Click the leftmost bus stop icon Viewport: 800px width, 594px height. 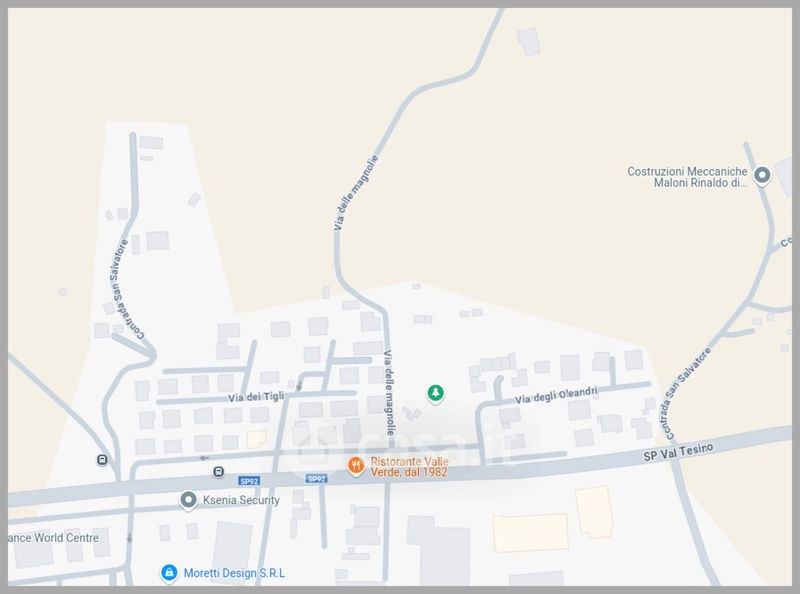click(x=102, y=460)
